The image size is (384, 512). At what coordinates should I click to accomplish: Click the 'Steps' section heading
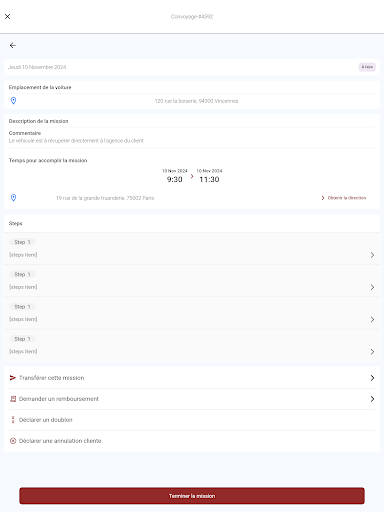(15, 223)
